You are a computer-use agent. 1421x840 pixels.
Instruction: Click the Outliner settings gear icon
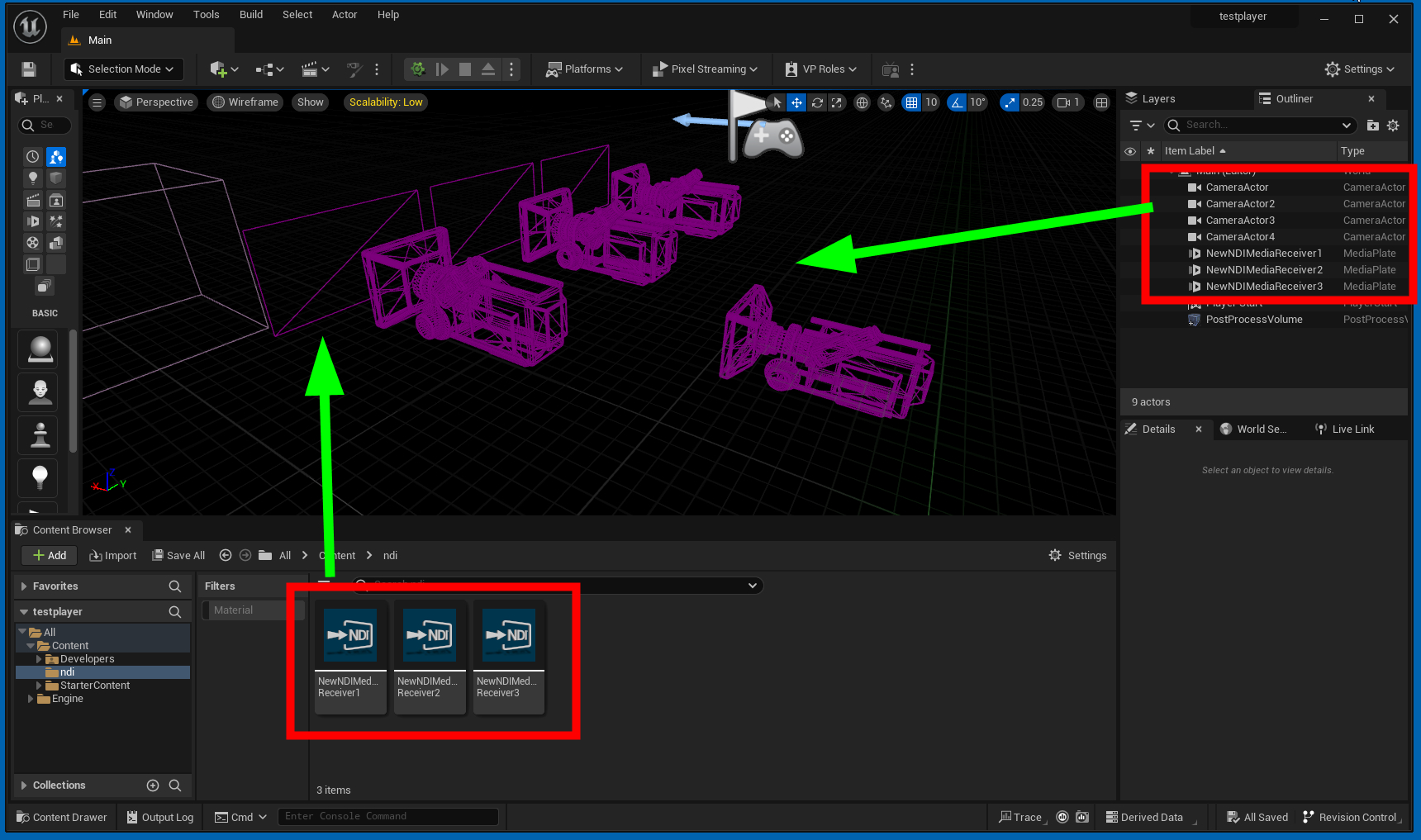click(x=1393, y=126)
